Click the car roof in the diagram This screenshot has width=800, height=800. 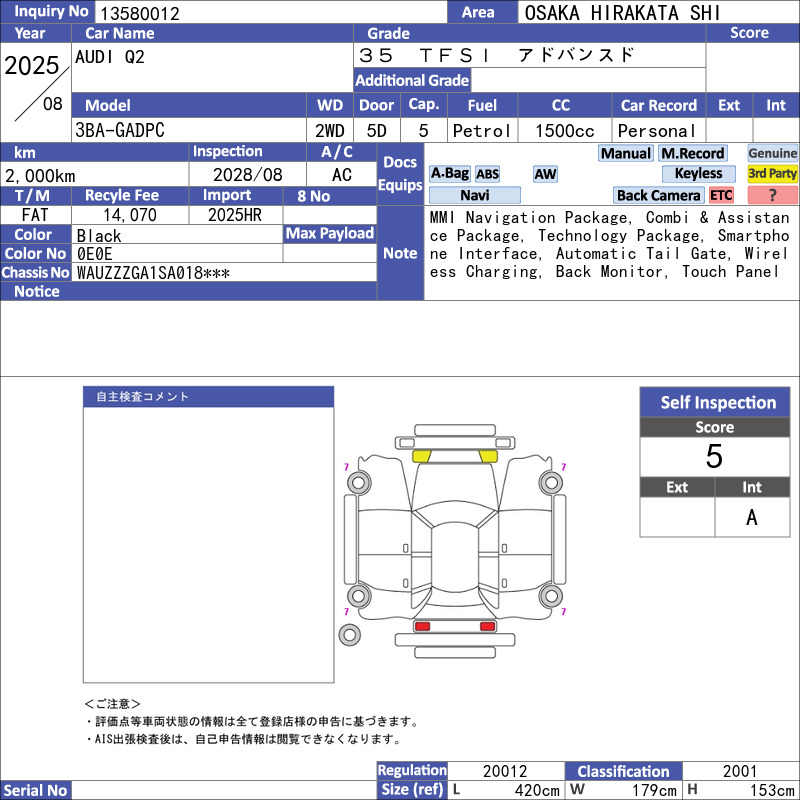455,555
